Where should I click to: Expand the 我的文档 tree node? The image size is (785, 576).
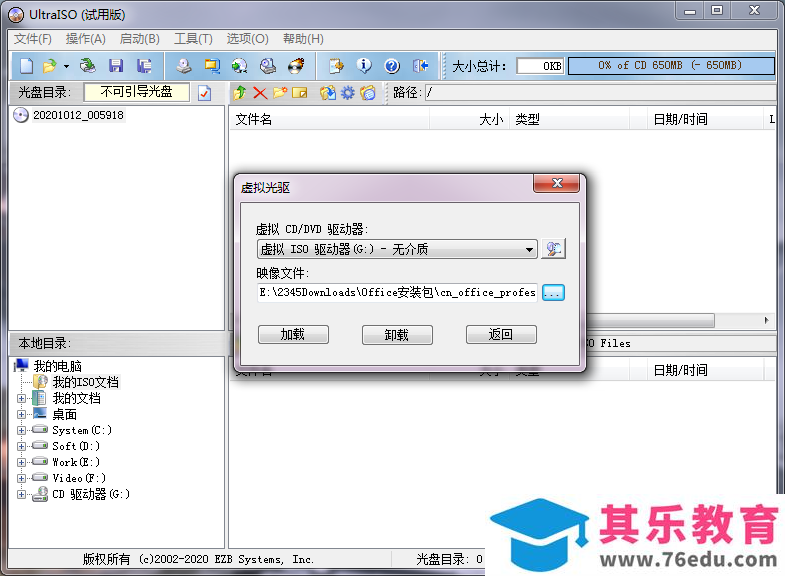pyautogui.click(x=22, y=399)
